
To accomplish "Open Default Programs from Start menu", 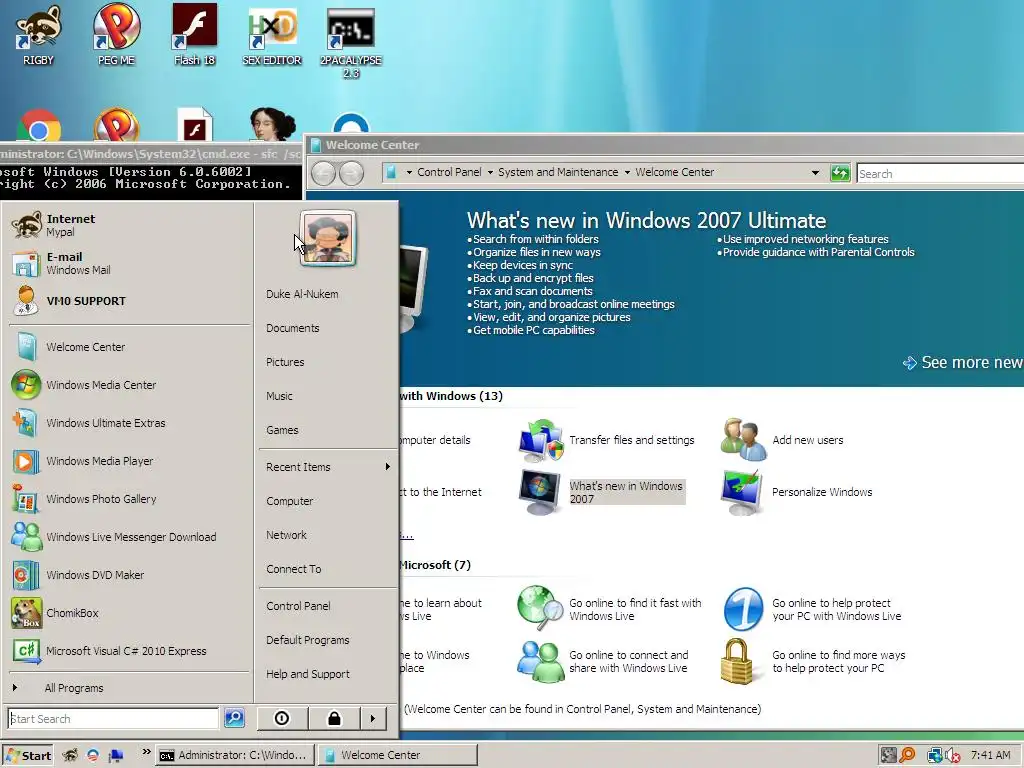I will 328,640.
